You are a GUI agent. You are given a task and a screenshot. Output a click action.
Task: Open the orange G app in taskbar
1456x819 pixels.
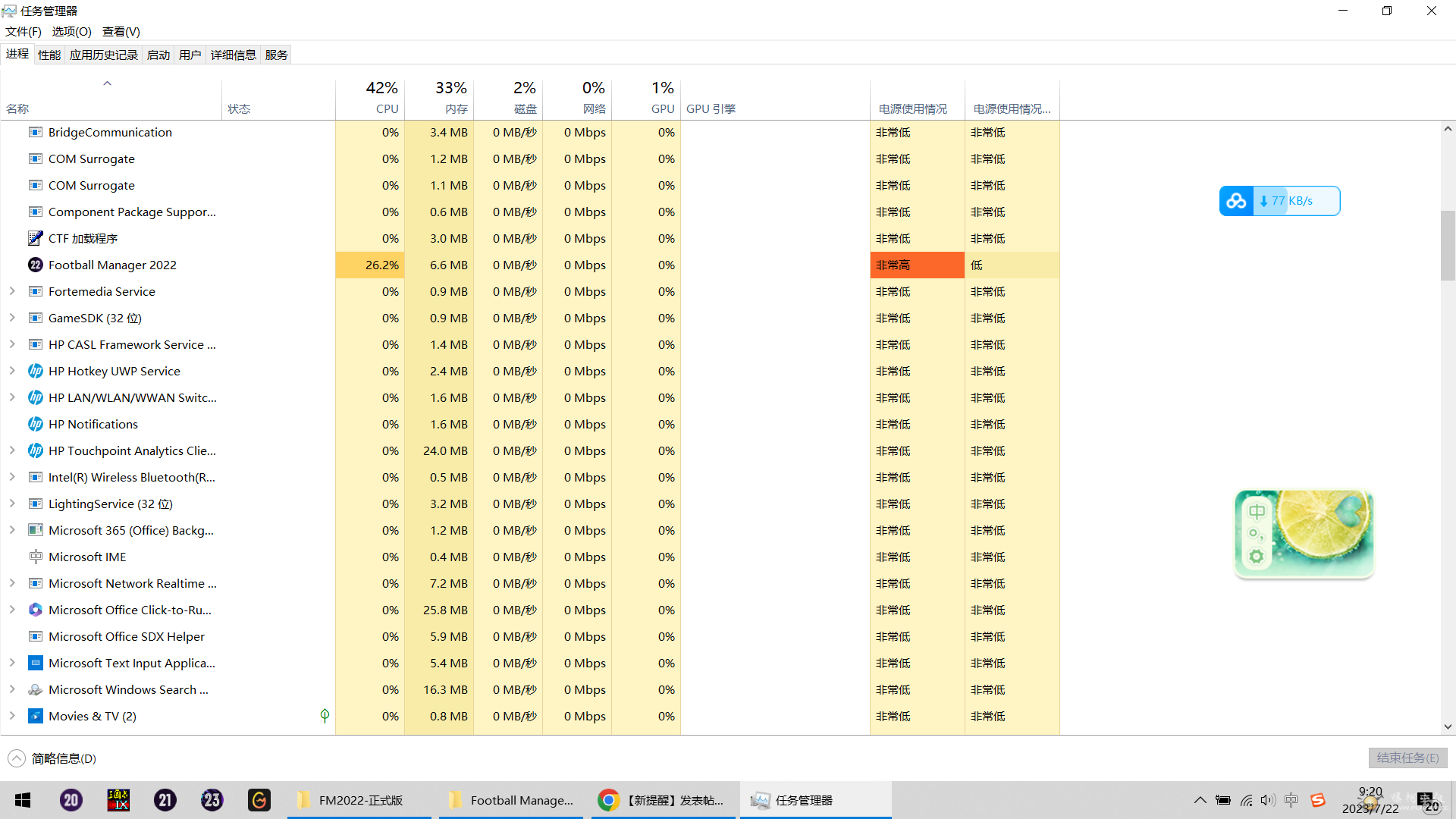tap(259, 800)
